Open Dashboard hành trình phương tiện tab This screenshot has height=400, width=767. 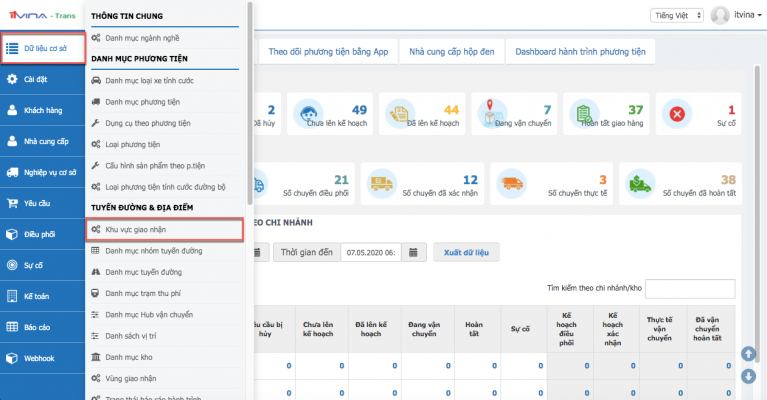(x=580, y=51)
